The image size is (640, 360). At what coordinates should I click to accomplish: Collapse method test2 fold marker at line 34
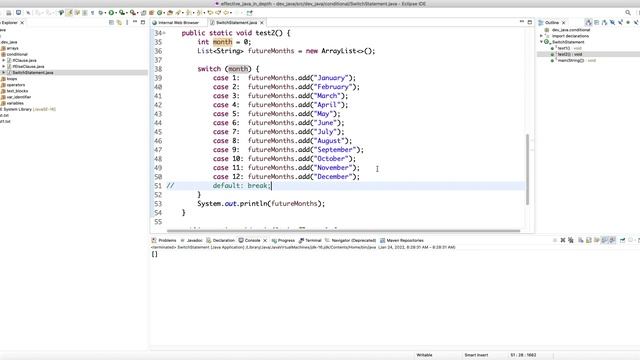pyautogui.click(x=164, y=33)
